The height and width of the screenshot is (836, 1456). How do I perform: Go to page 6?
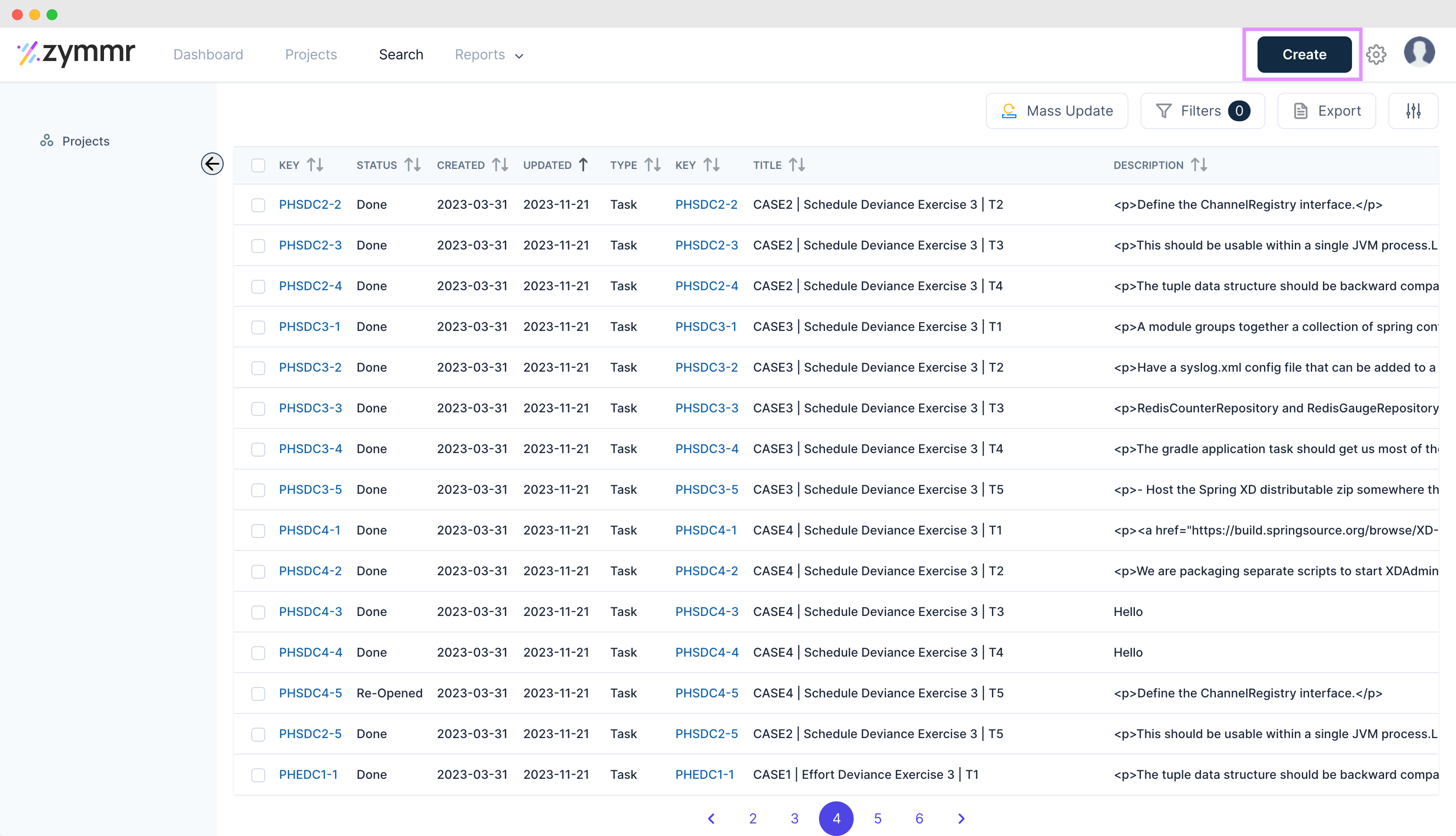click(x=919, y=818)
